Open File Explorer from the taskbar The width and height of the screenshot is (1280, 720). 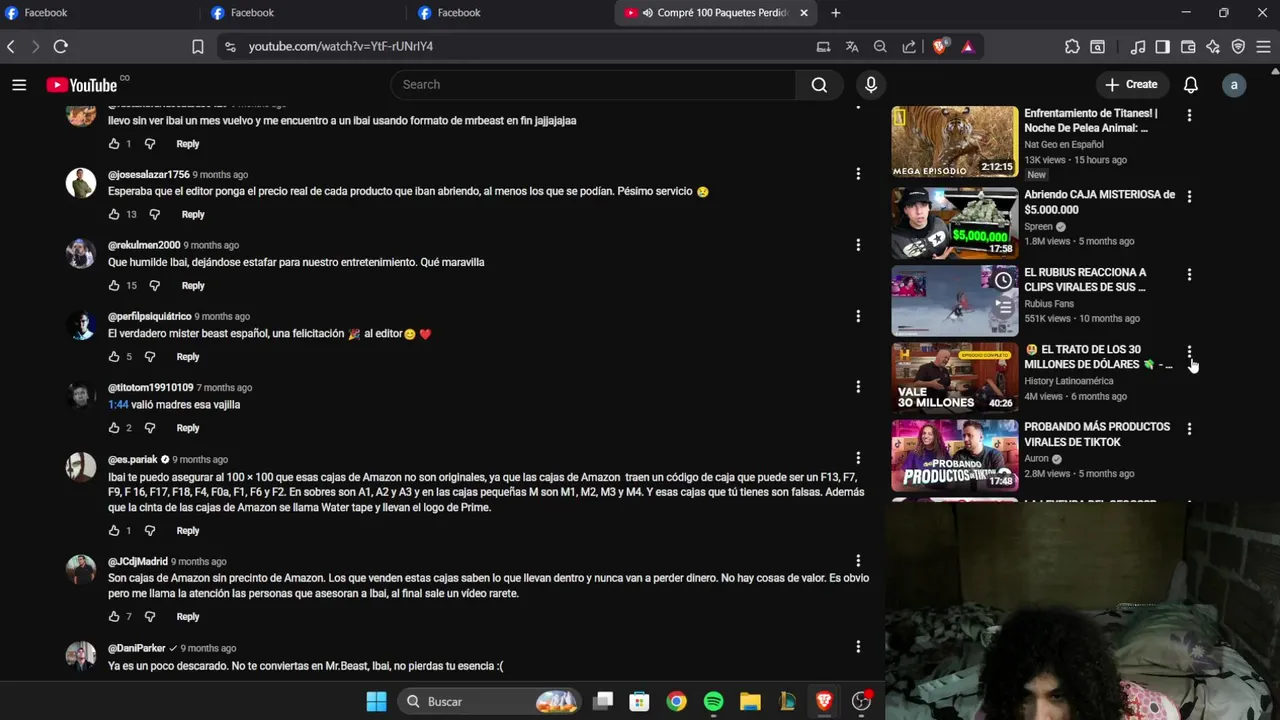point(750,701)
